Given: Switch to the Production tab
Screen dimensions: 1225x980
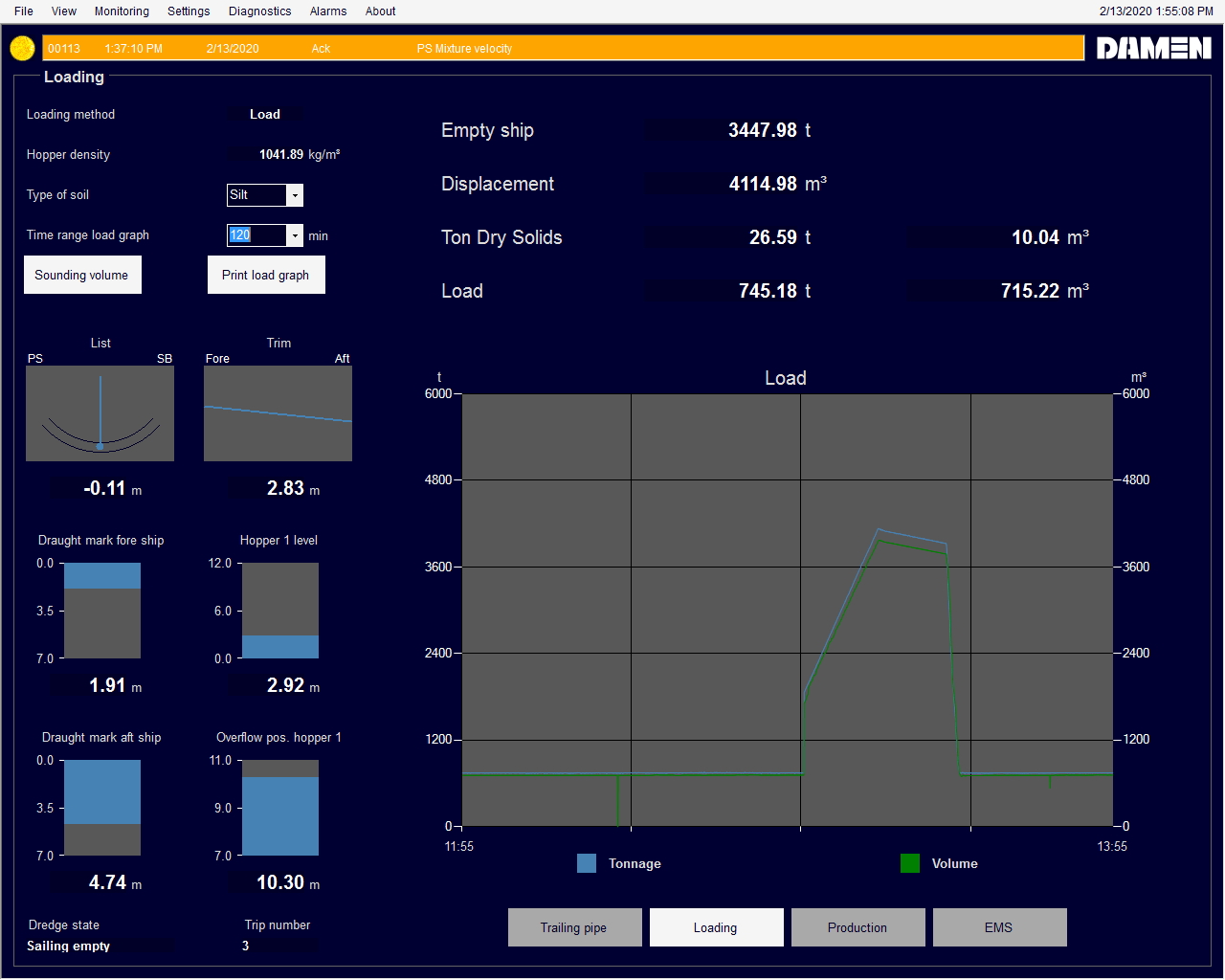Looking at the screenshot, I should coord(857,926).
